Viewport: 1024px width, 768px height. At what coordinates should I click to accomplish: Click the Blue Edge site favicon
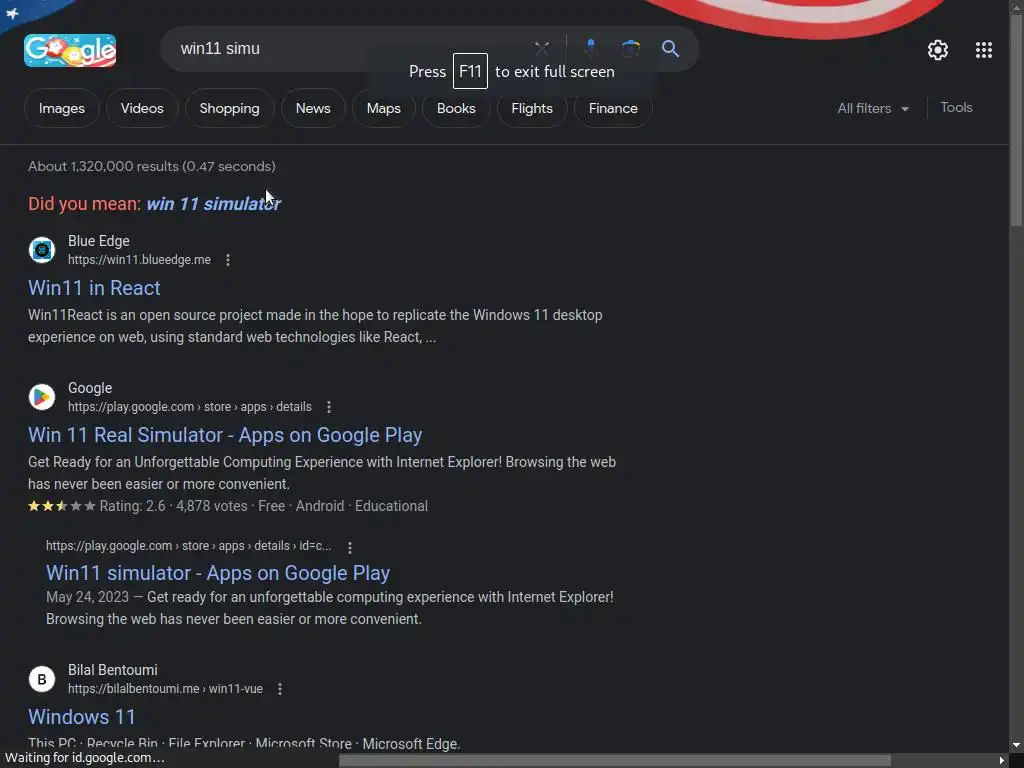[42, 250]
